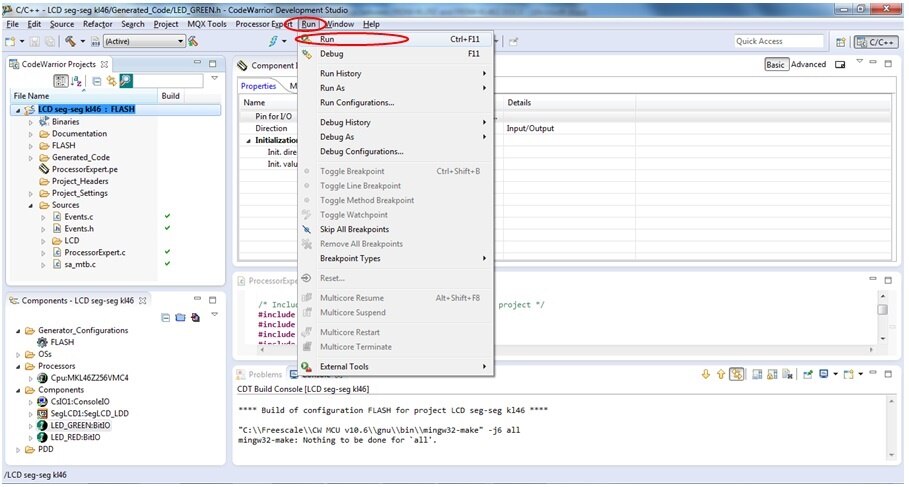This screenshot has width=909, height=487.
Task: Switch Component Inspector to Advanced view
Action: (x=808, y=64)
